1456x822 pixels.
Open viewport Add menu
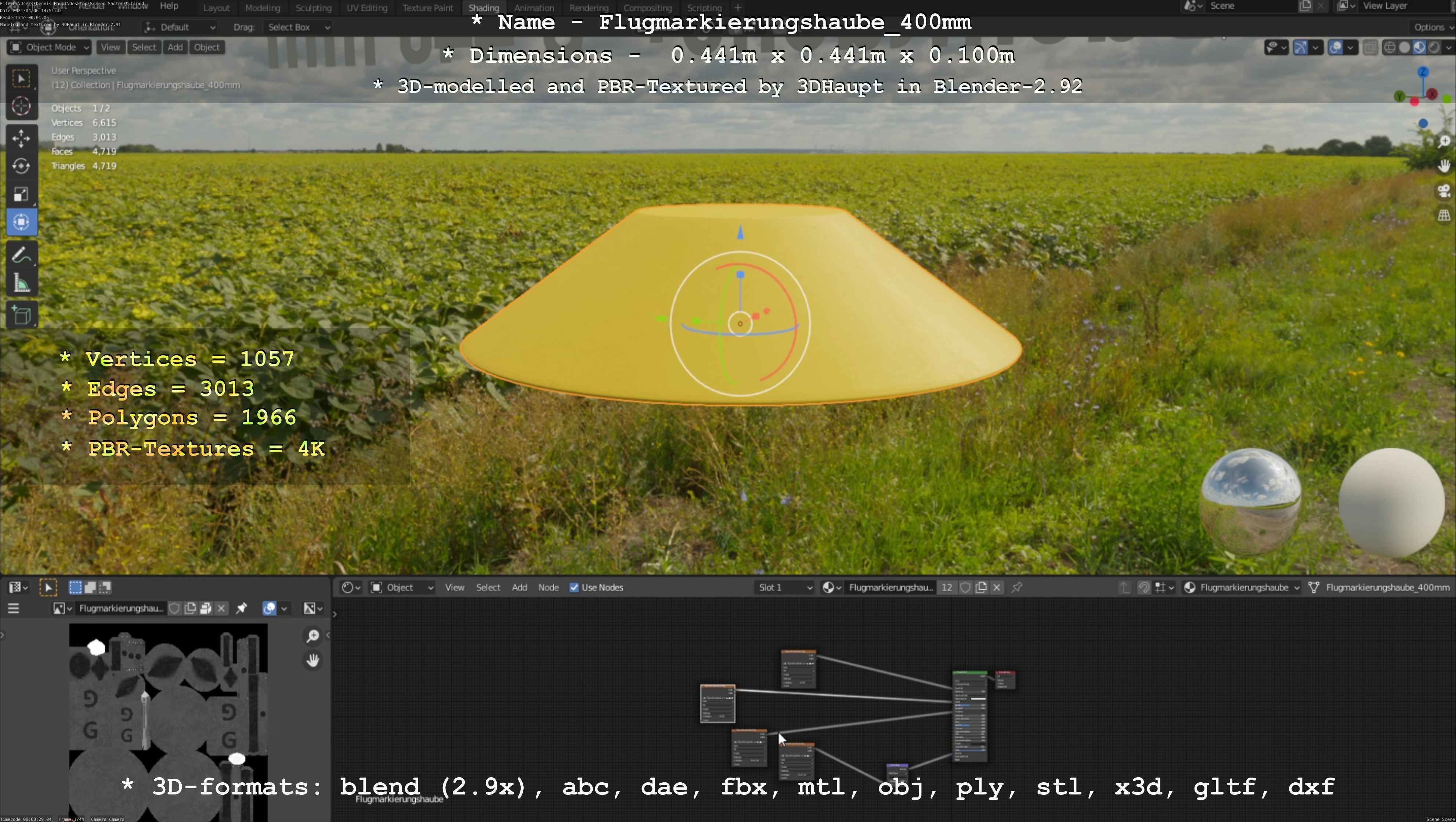click(x=175, y=47)
